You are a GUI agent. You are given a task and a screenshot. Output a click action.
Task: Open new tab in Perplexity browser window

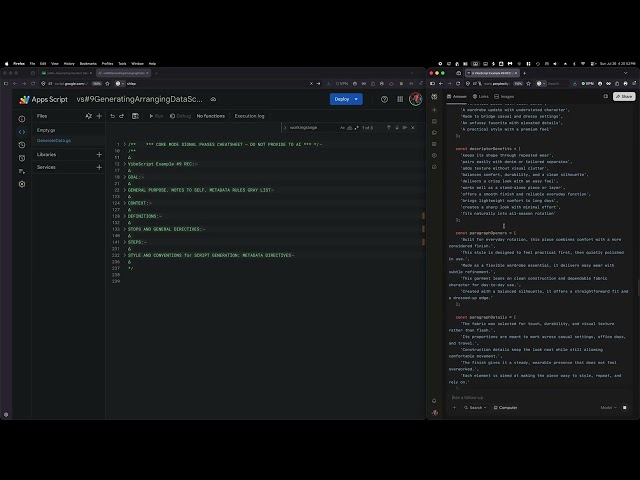(524, 73)
